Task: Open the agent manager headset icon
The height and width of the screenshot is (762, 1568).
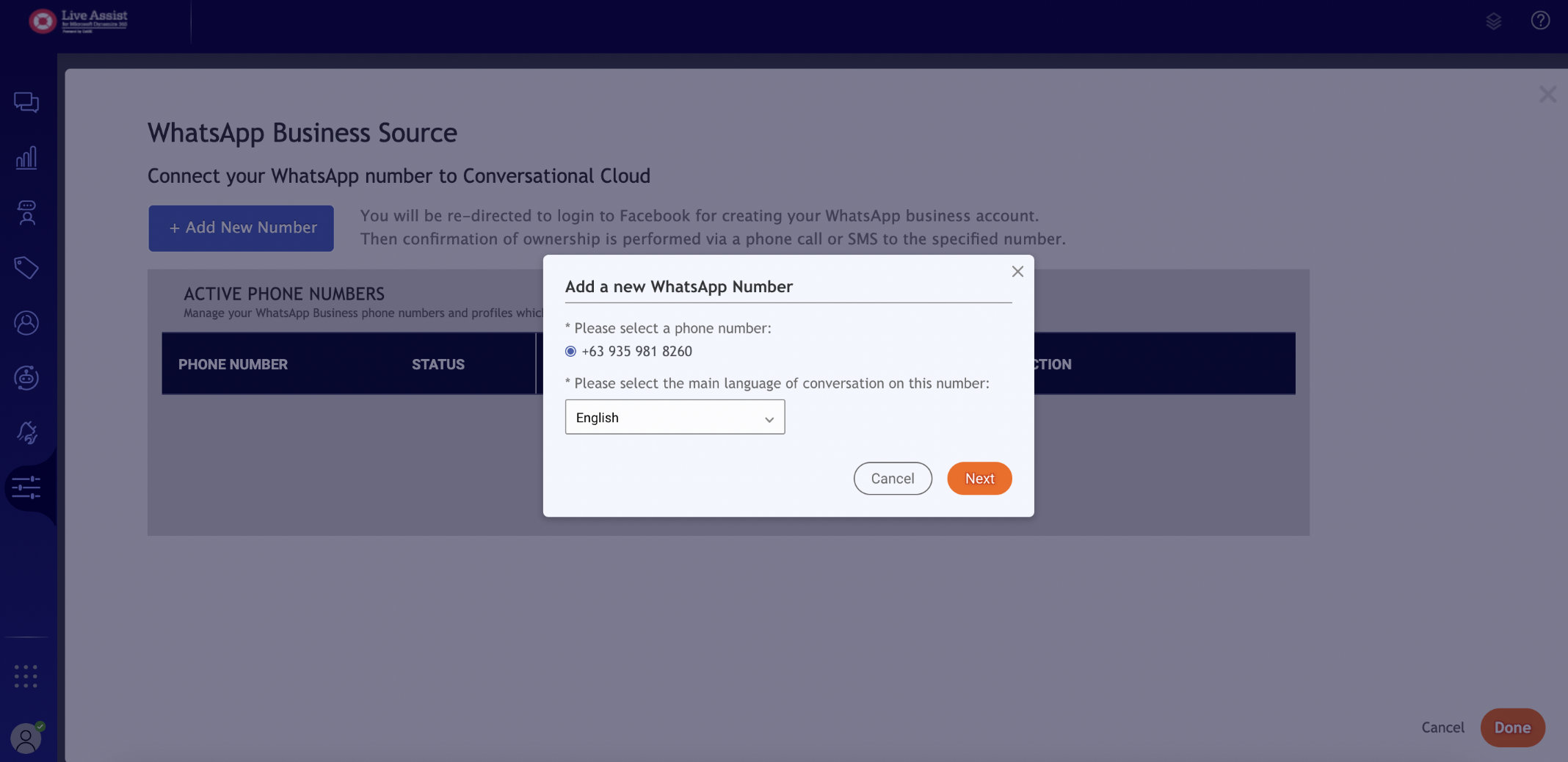Action: point(26,212)
